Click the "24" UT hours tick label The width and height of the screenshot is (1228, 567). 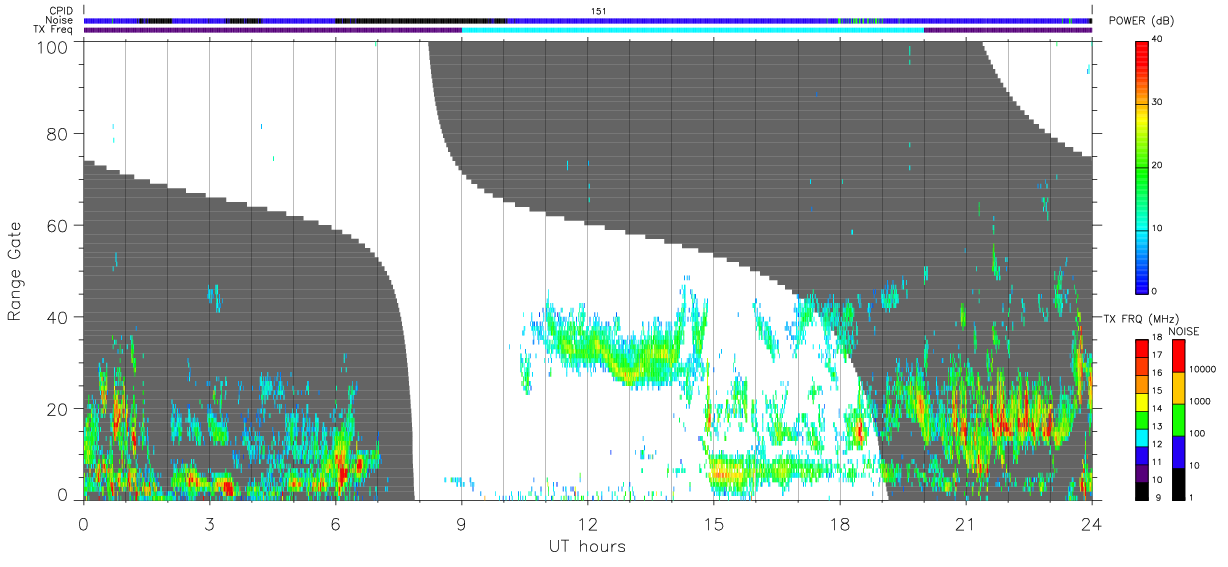coord(1091,523)
